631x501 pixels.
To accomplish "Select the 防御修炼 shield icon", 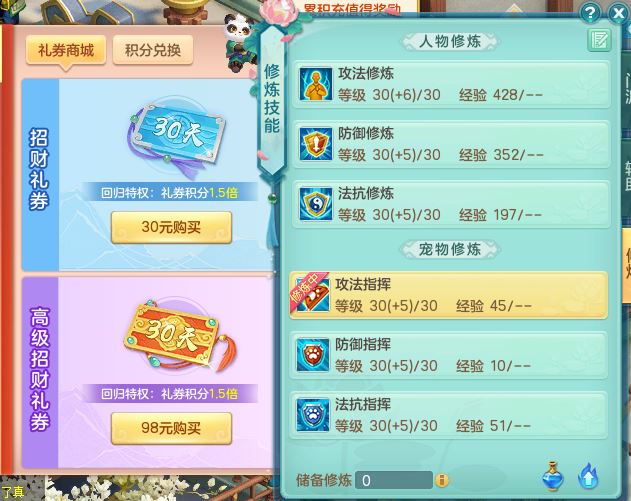I will tap(316, 144).
